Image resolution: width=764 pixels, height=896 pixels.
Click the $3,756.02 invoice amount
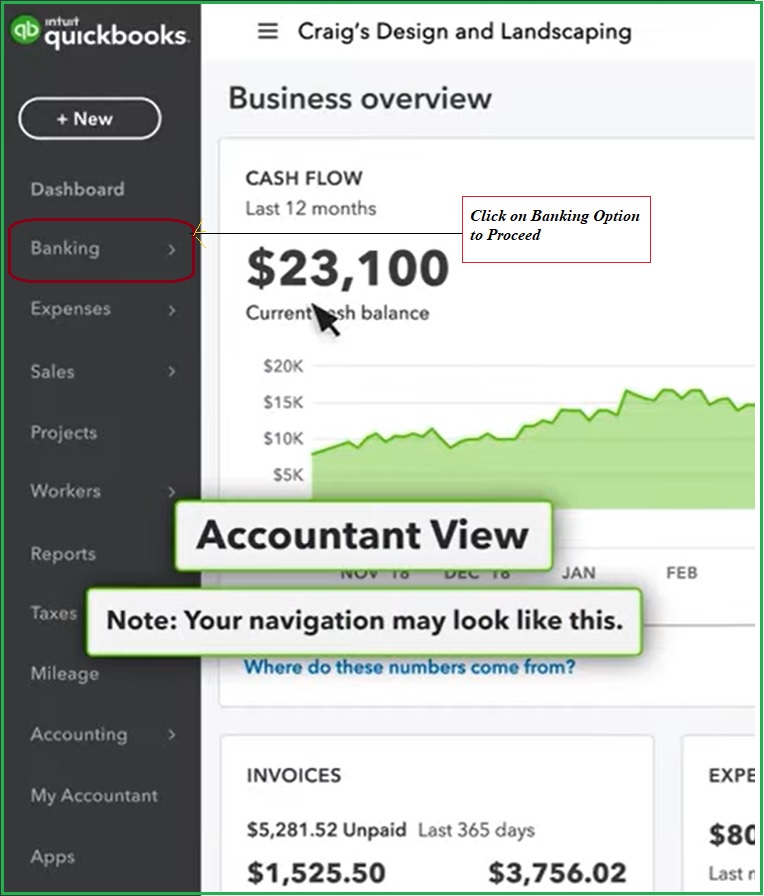pyautogui.click(x=557, y=873)
